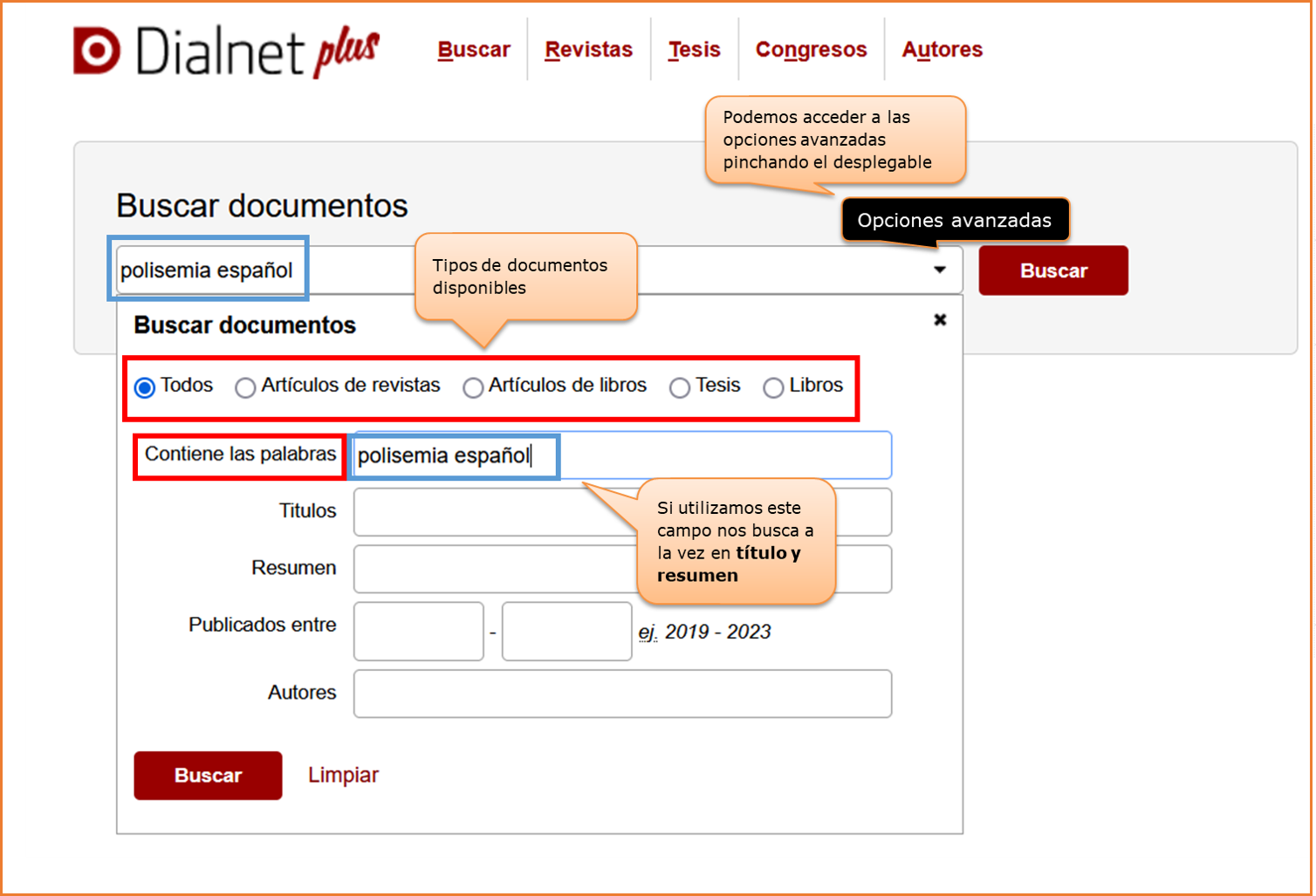The height and width of the screenshot is (896, 1316).
Task: Navigate to the Congresos section
Action: click(811, 50)
